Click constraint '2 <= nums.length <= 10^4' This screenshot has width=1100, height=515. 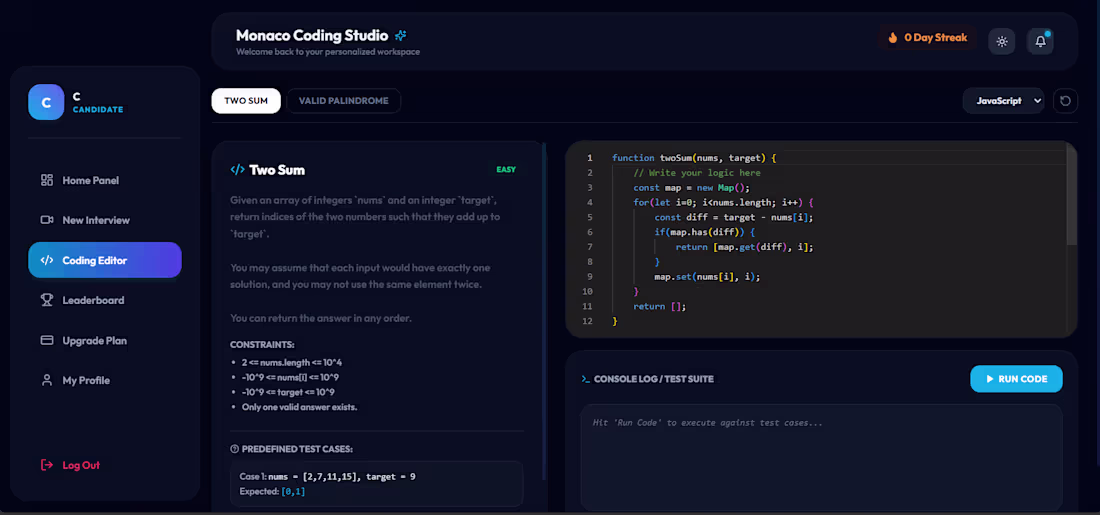click(291, 363)
